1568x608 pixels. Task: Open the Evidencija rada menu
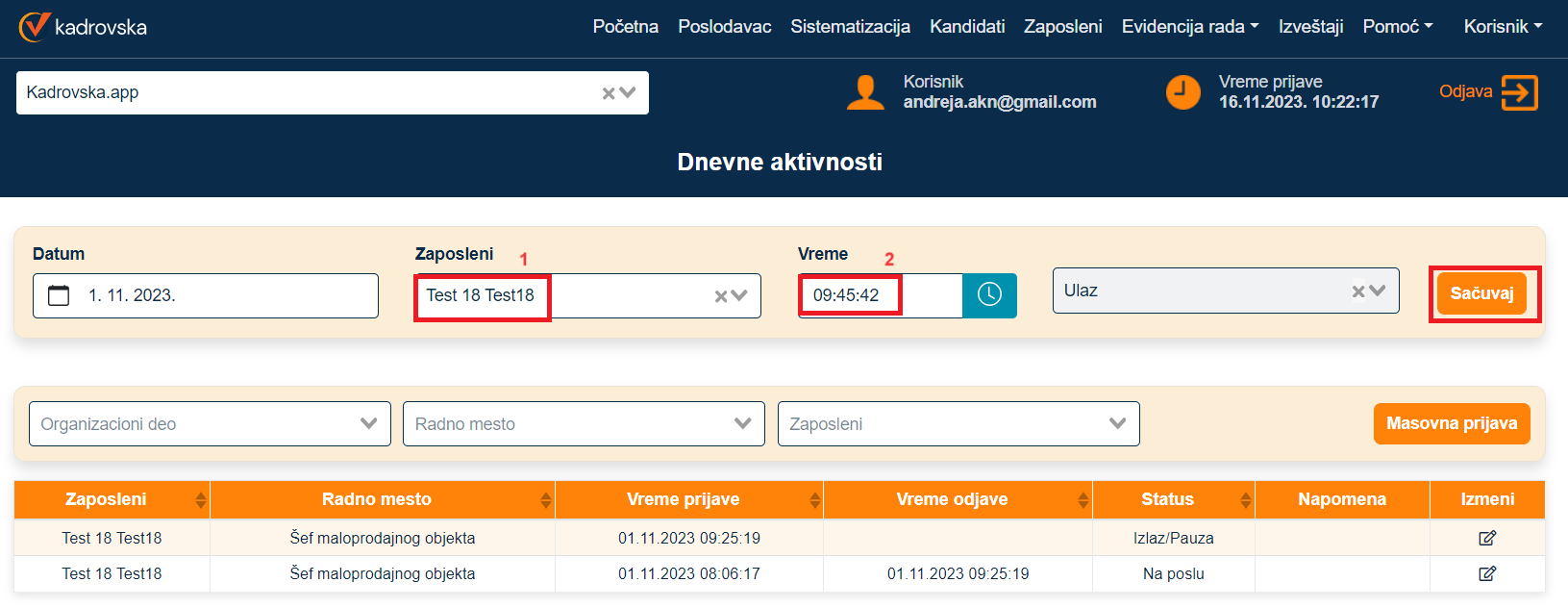coord(1189,27)
